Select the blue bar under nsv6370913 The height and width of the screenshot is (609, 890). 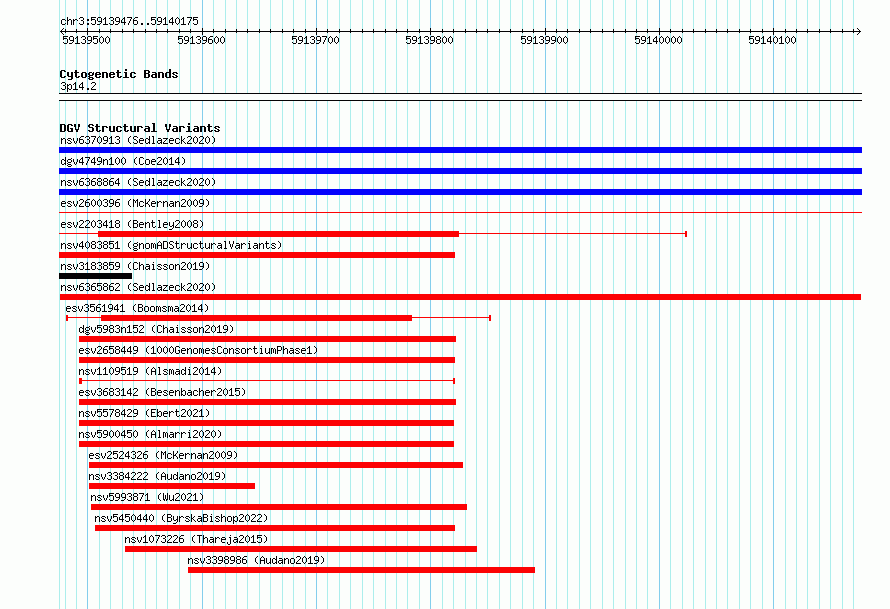tap(460, 150)
